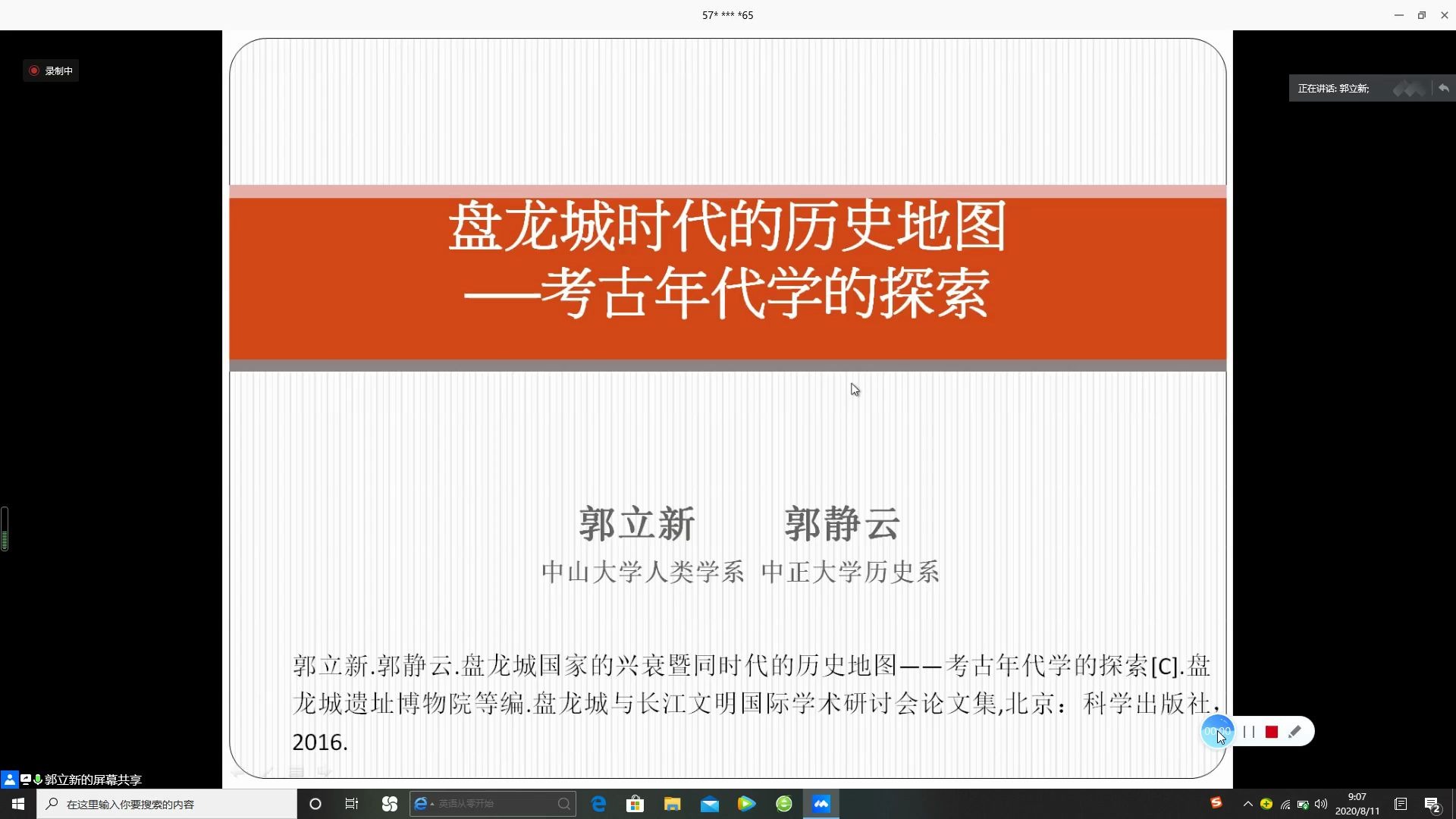Click the 360 security tray icon
Screen dimensions: 1456x819
(1266, 804)
